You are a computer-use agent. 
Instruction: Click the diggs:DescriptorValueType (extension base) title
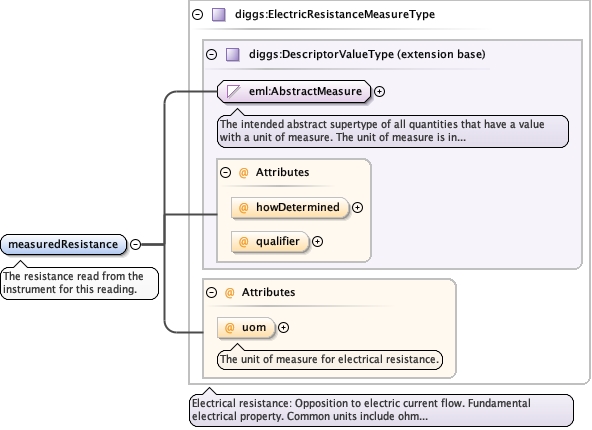367,54
